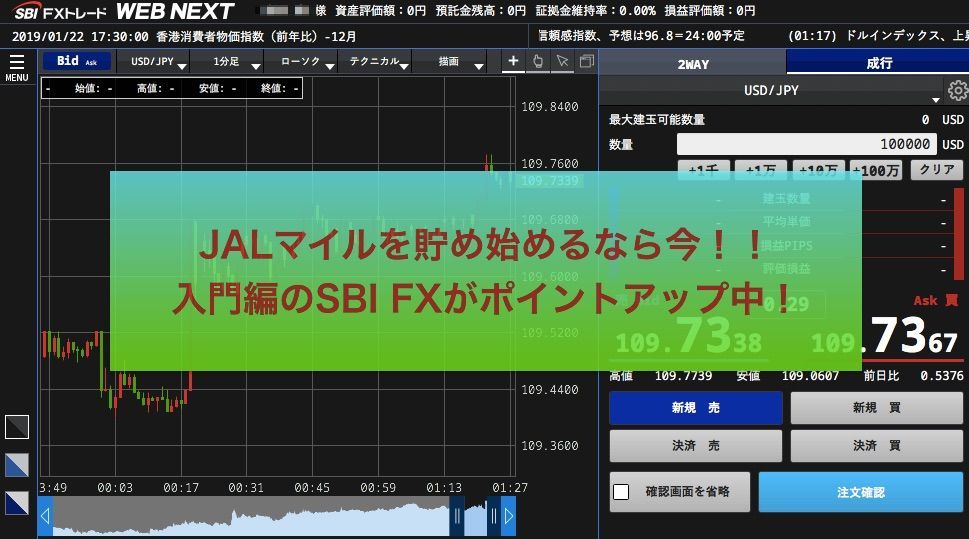Screen dimensions: 969x539
Task: Switch to the 成行 tab
Action: 878,63
